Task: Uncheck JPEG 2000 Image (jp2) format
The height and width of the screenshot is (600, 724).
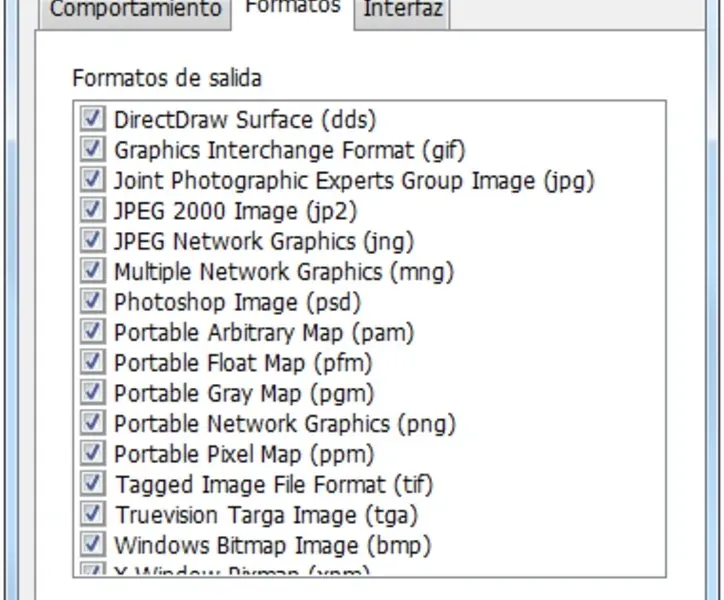Action: [93, 211]
